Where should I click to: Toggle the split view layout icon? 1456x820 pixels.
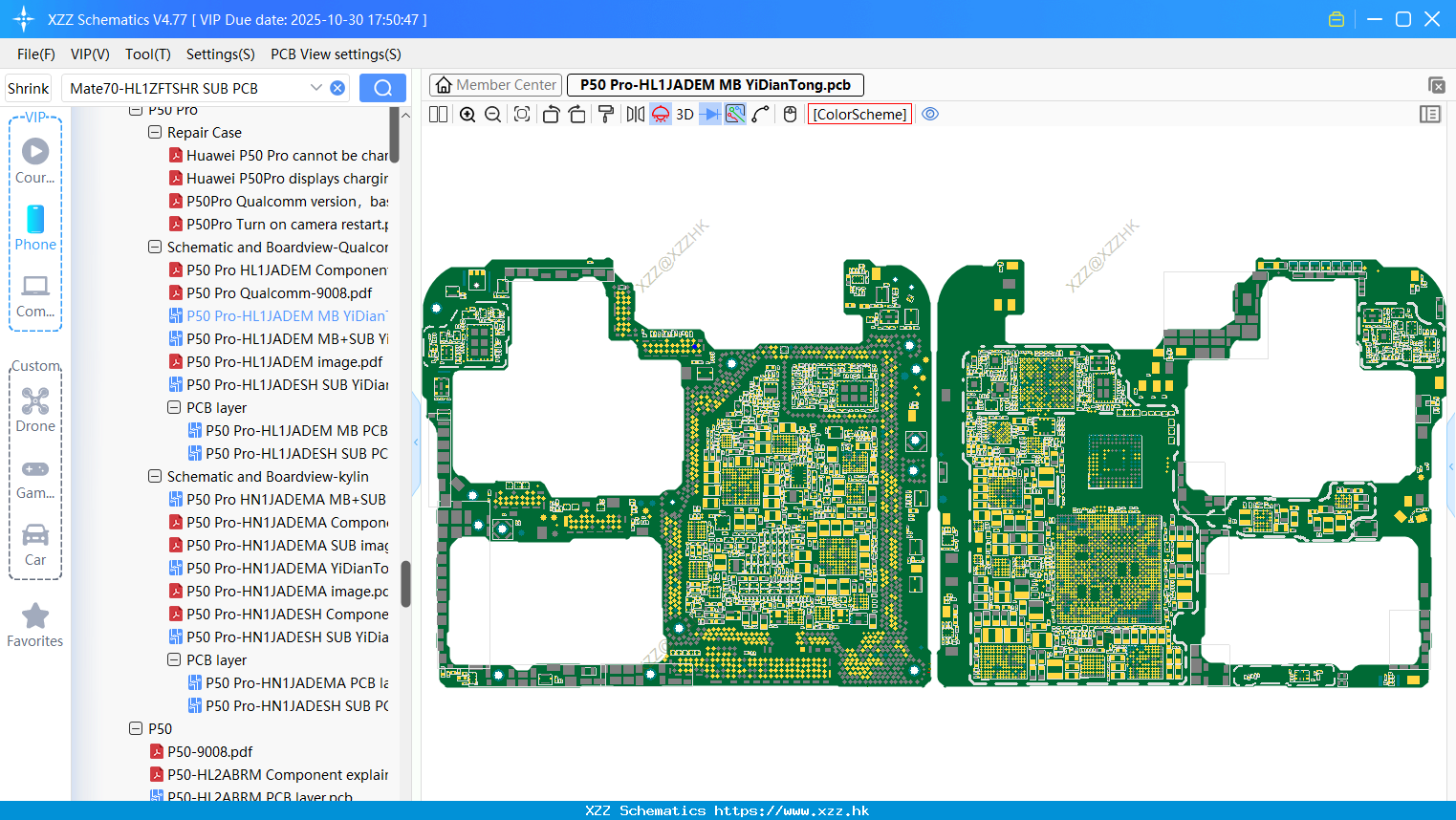click(x=438, y=115)
